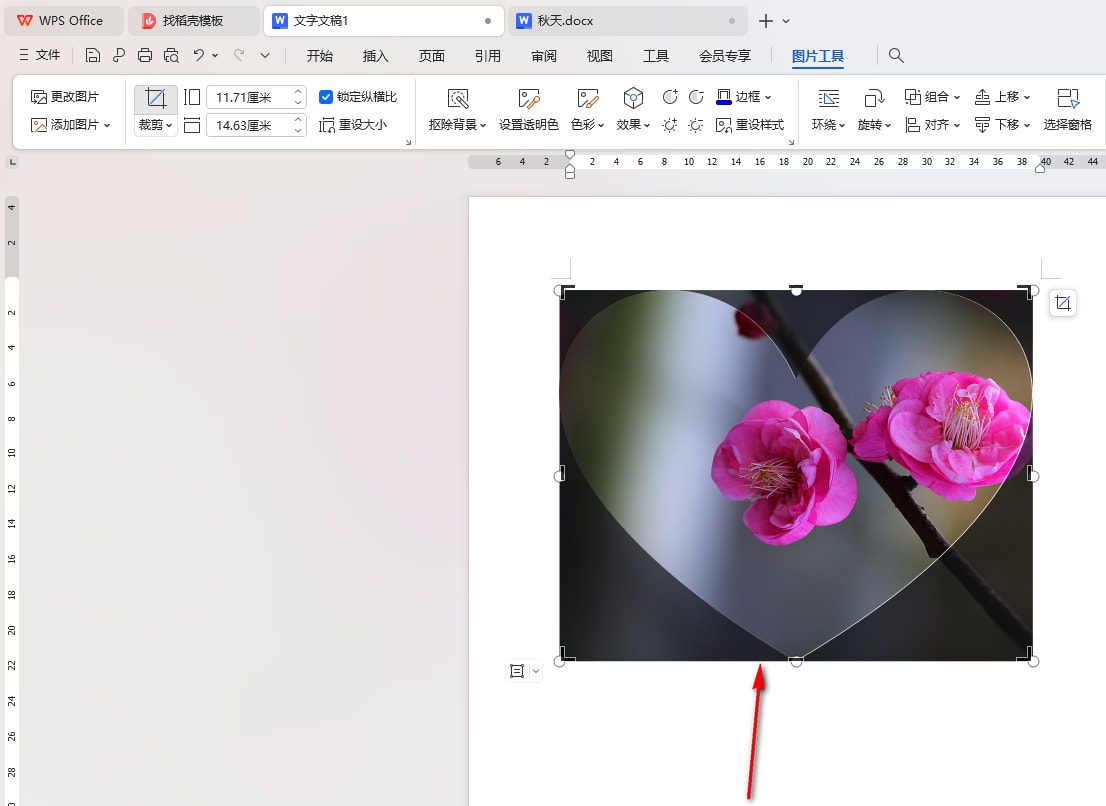Open the size settings dialog launcher
The image size is (1106, 806).
click(x=408, y=142)
